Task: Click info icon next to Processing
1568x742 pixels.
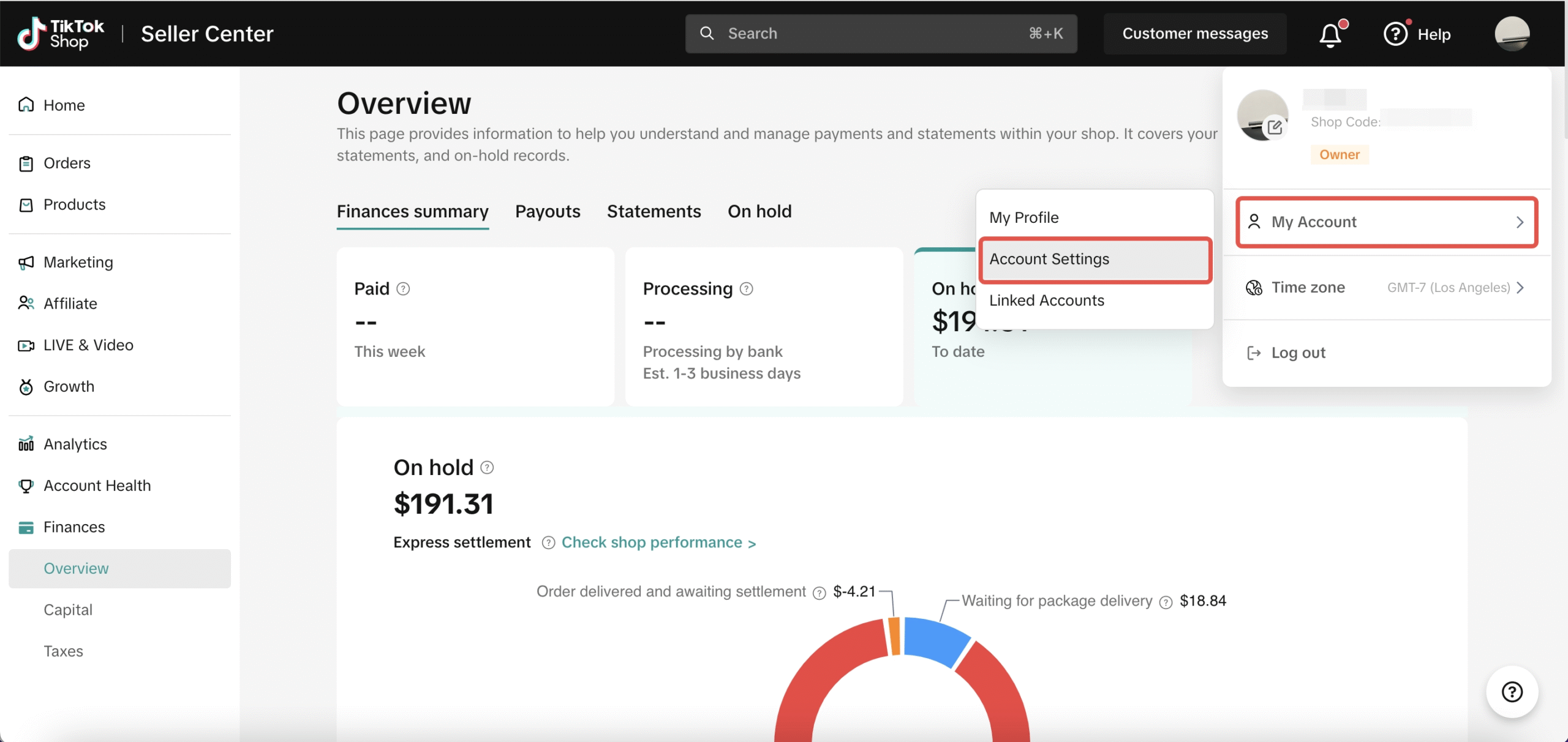Action: 746,289
